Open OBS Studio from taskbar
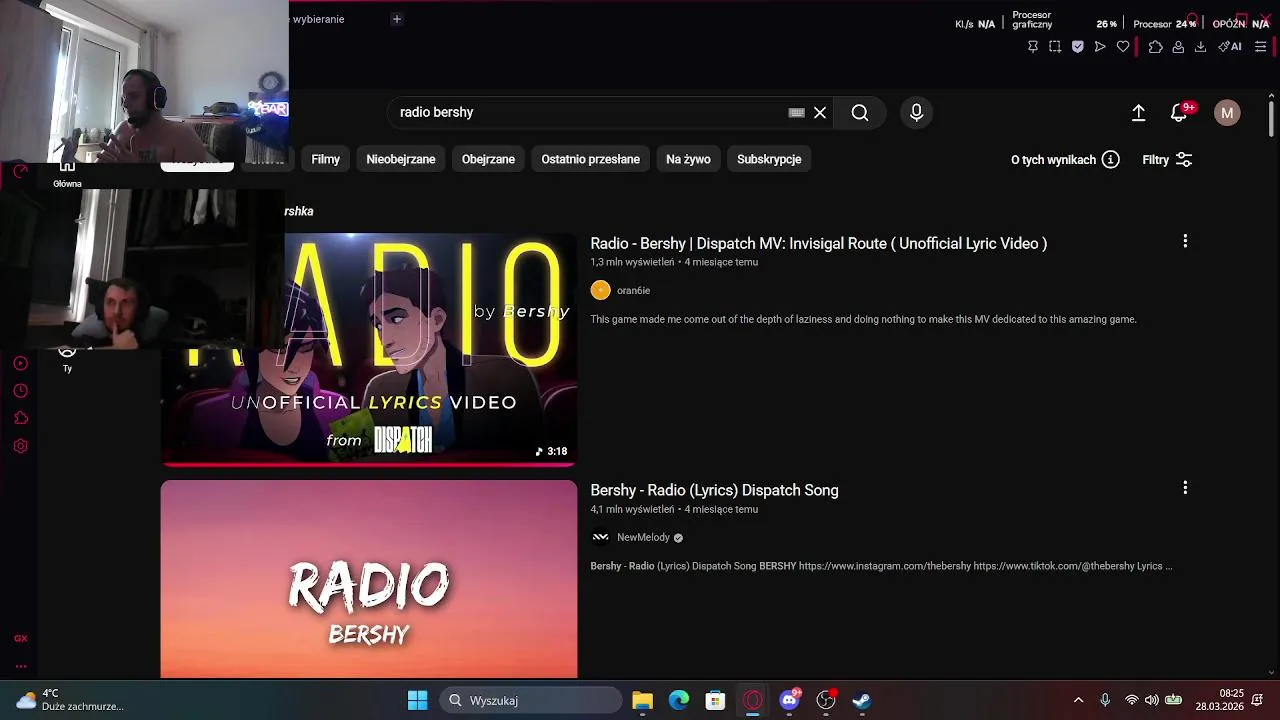 coord(826,701)
